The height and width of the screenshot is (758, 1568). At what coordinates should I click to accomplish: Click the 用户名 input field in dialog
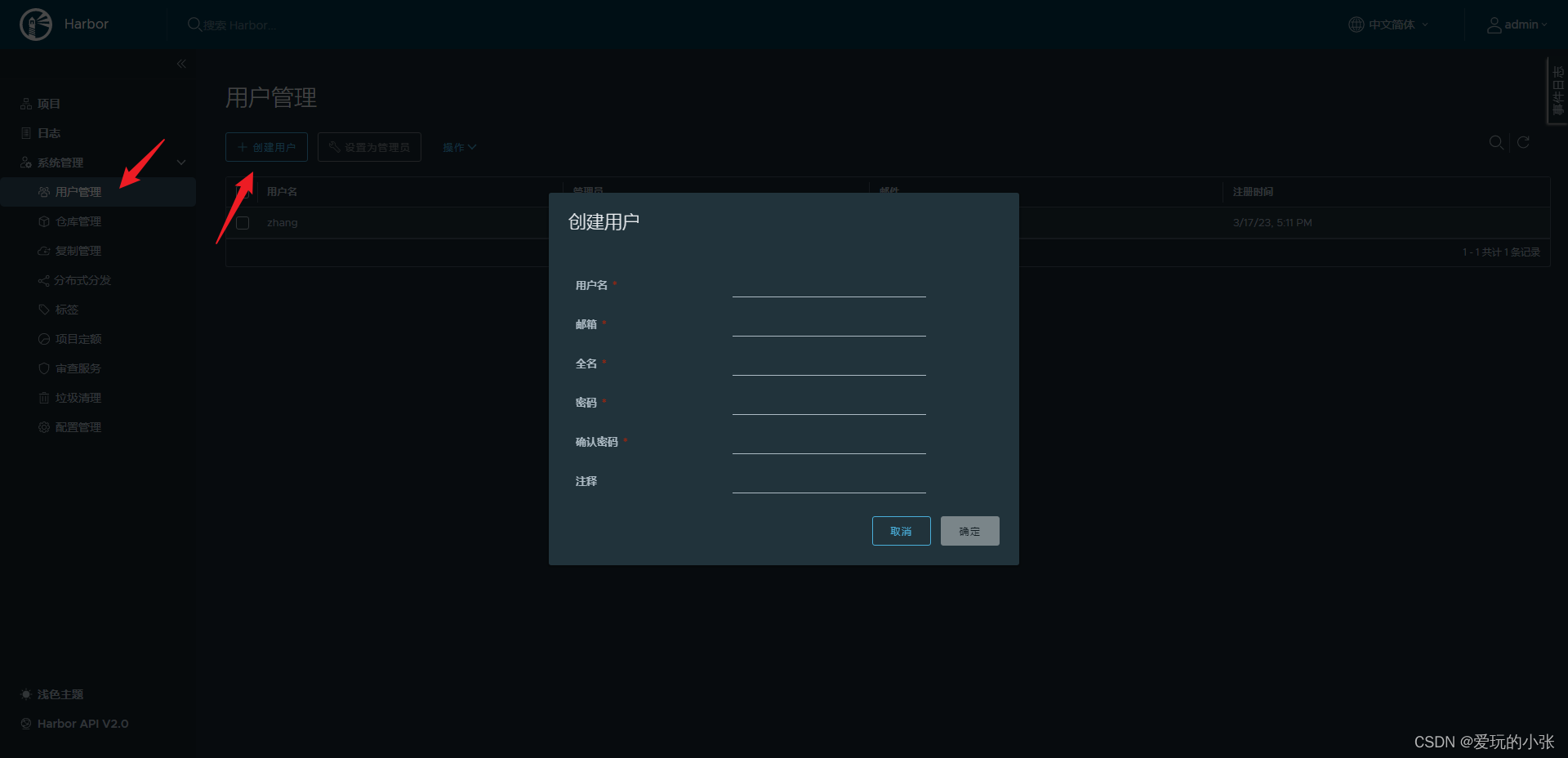pyautogui.click(x=829, y=285)
